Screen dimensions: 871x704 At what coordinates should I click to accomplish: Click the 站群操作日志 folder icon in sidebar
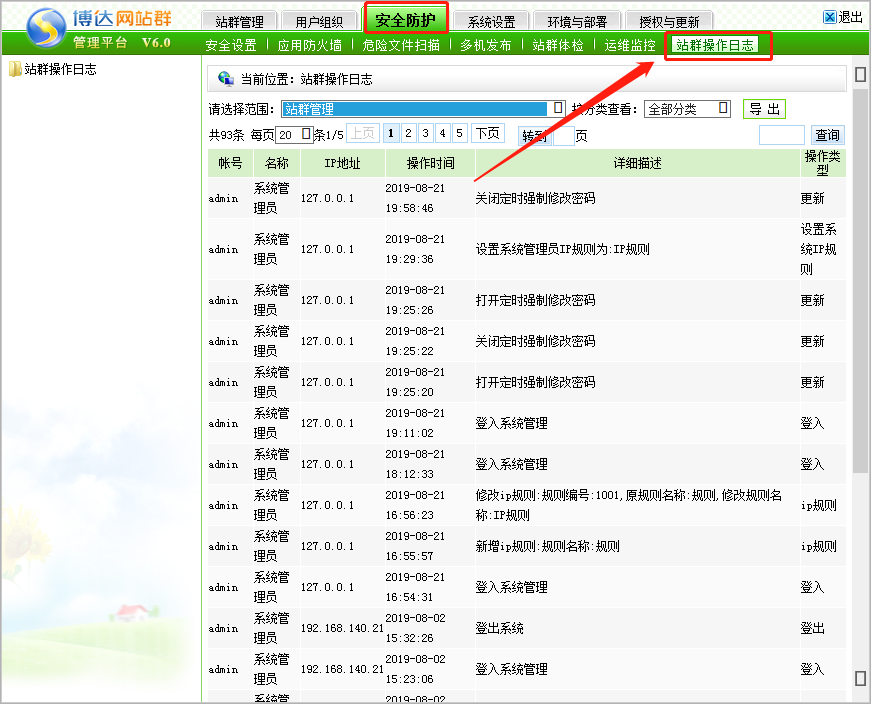coord(15,69)
